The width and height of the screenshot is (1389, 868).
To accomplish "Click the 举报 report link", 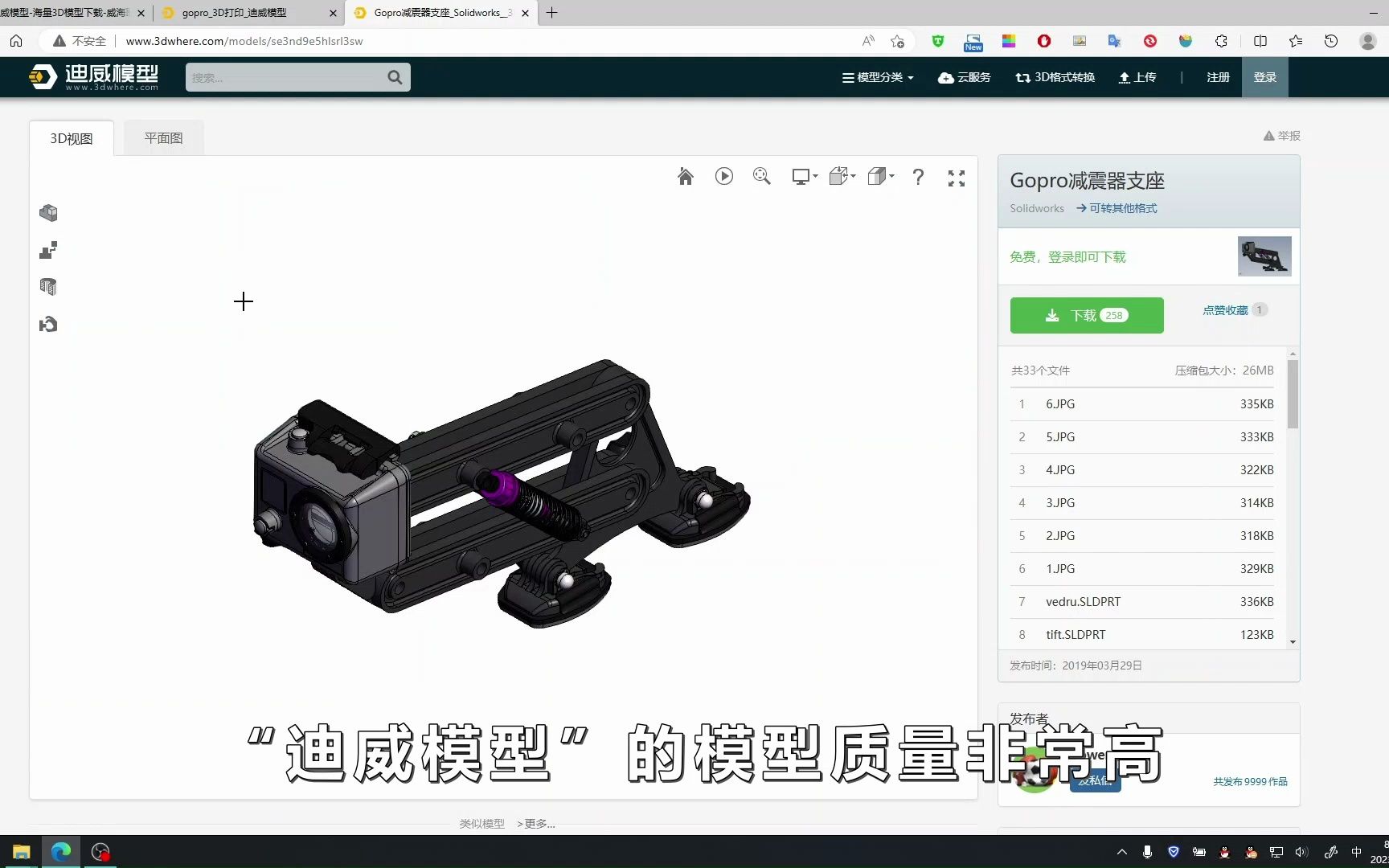I will pyautogui.click(x=1281, y=136).
